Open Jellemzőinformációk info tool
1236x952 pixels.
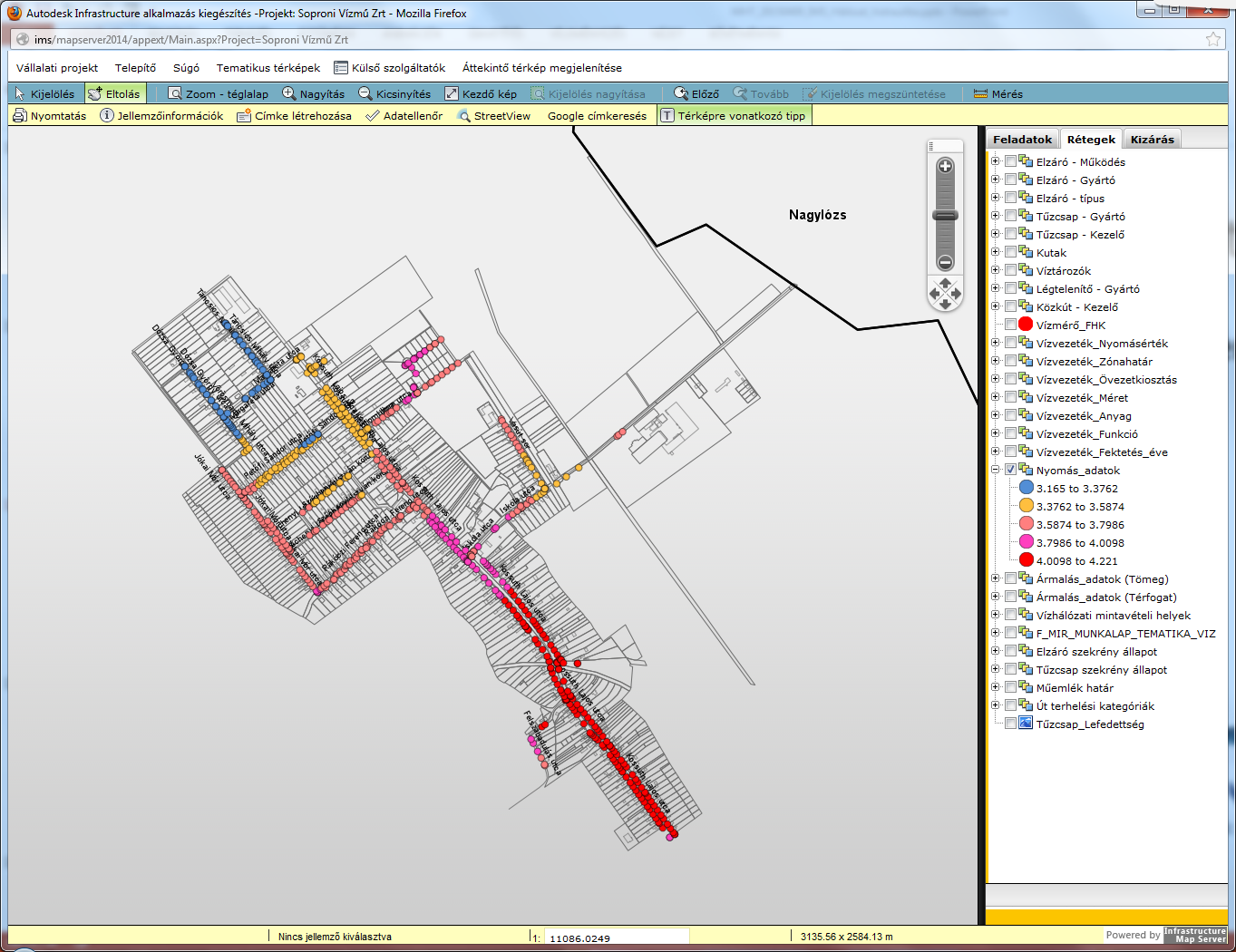(x=161, y=115)
